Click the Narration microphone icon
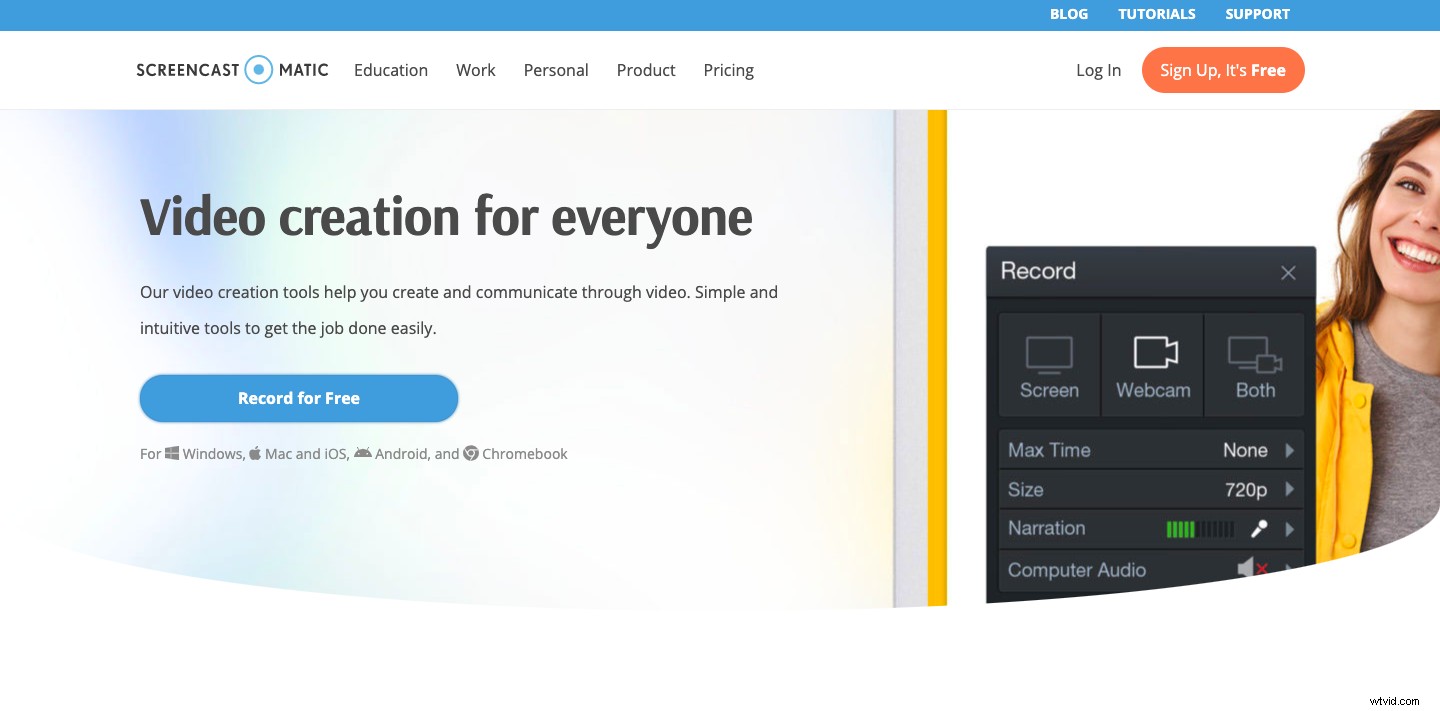 click(x=1258, y=528)
